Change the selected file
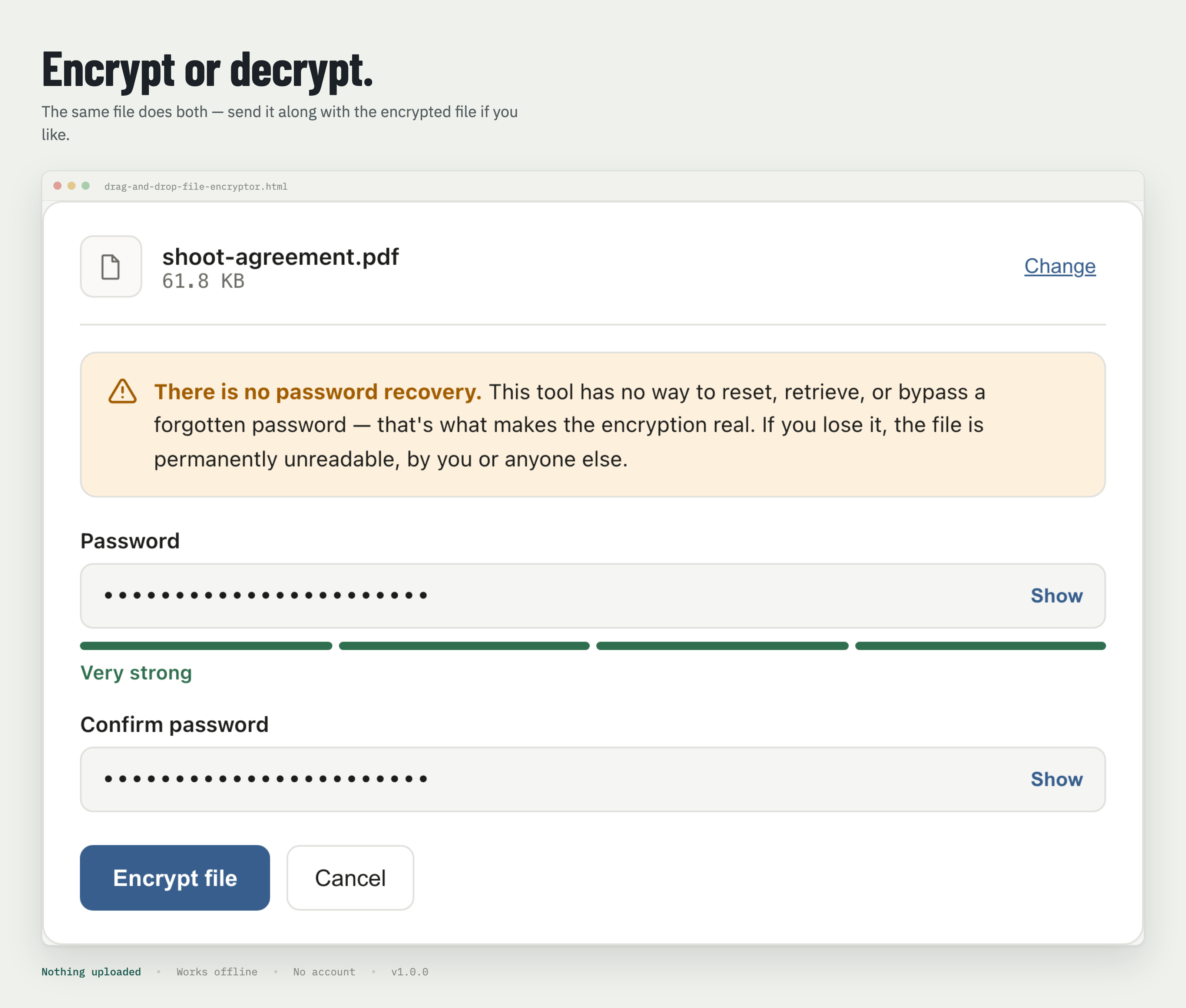The width and height of the screenshot is (1186, 1008). [x=1060, y=266]
